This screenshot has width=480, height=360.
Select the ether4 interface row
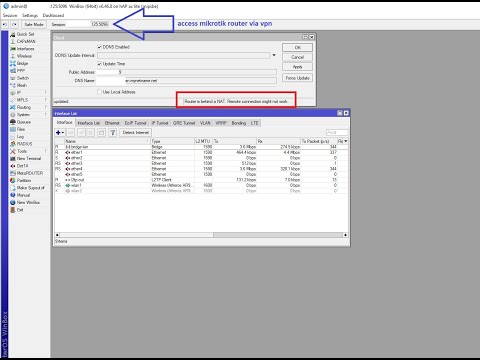click(201, 169)
